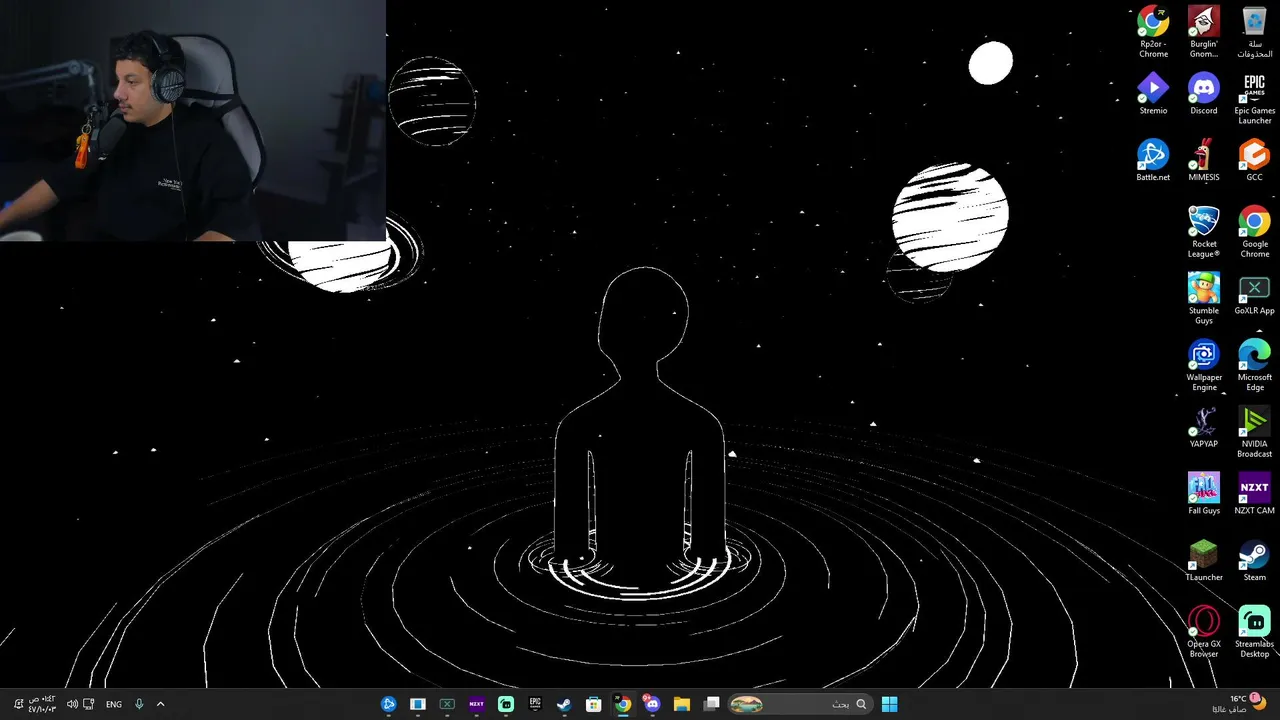1280x720 pixels.
Task: Open the weather widget showing 16°C
Action: [1240, 704]
